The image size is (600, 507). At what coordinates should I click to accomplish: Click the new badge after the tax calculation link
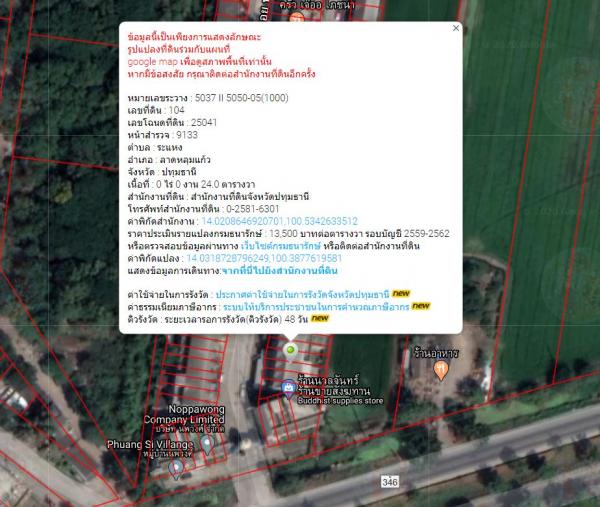(421, 306)
